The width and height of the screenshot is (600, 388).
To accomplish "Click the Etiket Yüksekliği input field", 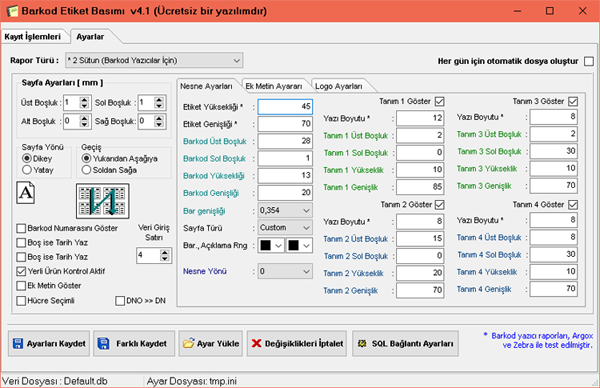I will pos(285,106).
